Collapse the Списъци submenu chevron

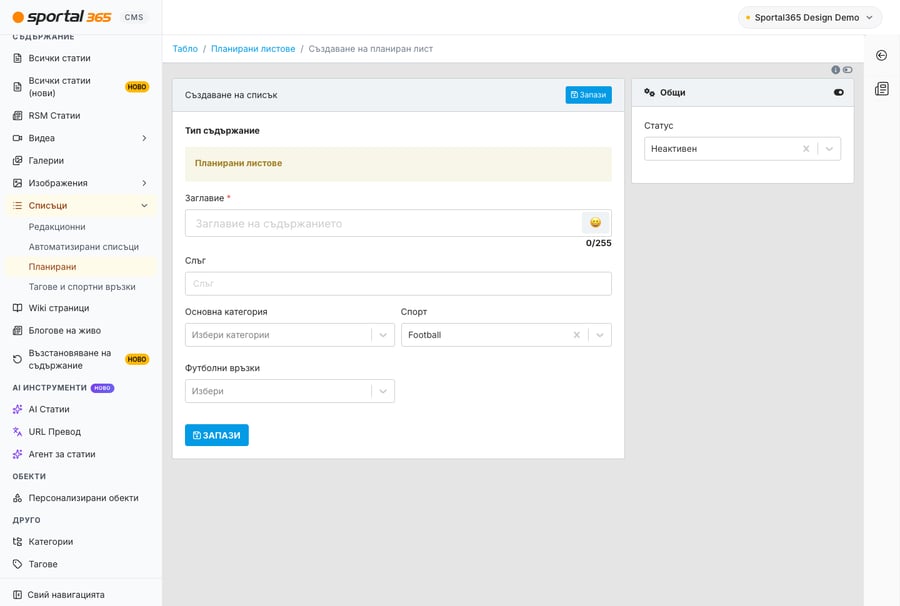[x=144, y=205]
